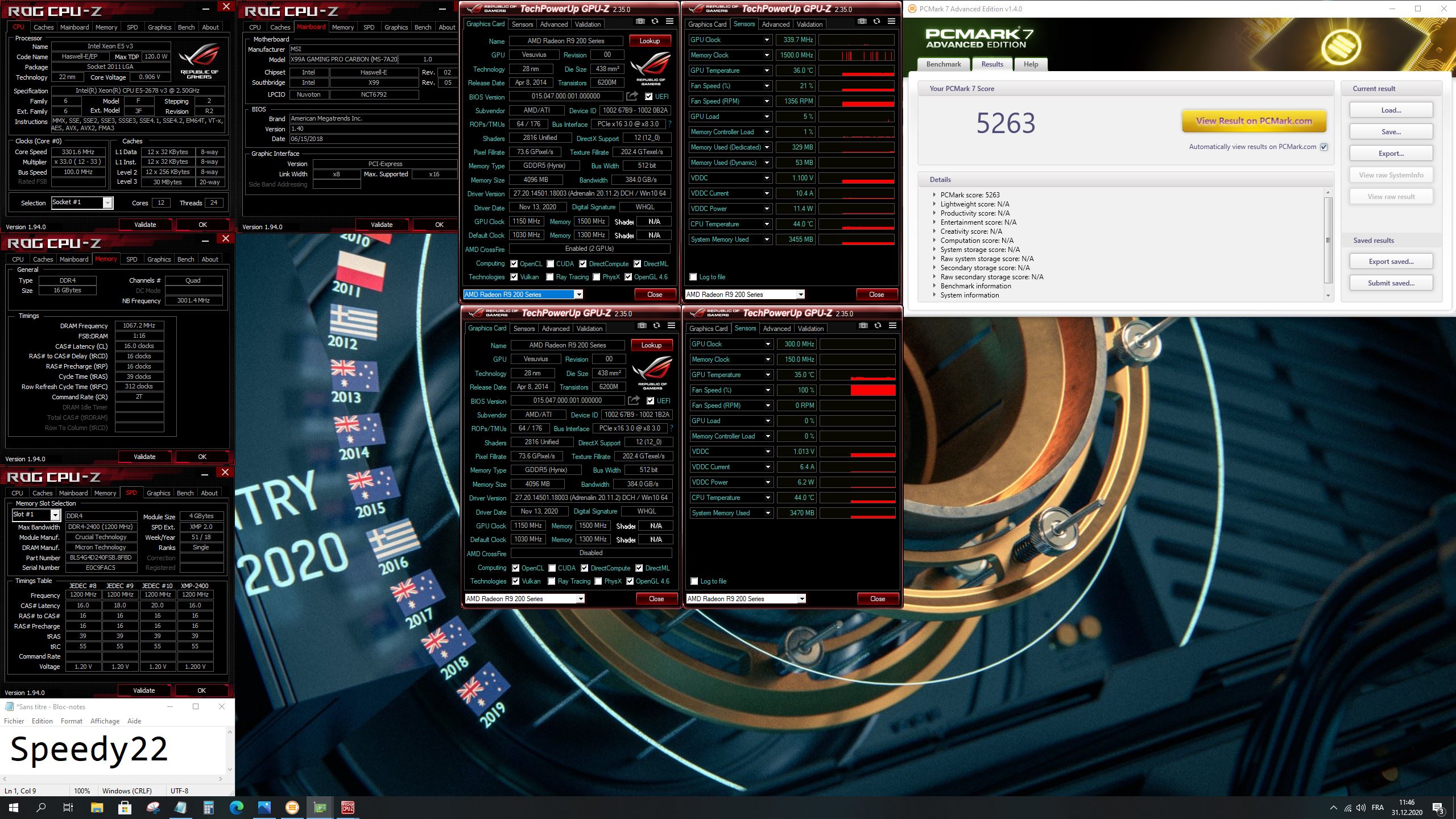The width and height of the screenshot is (1456, 819).
Task: Open notification center icon in system tray
Action: pyautogui.click(x=1438, y=808)
